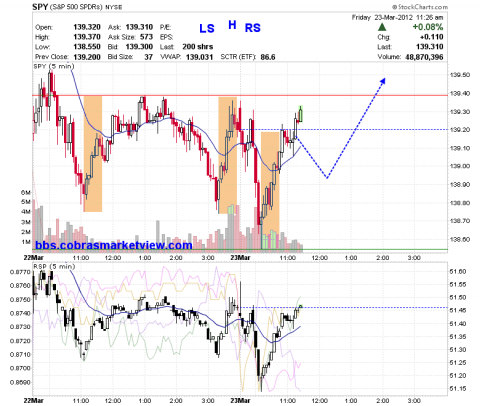
Task: Click the 0.8690 ratio axis label
Action: coord(20,382)
